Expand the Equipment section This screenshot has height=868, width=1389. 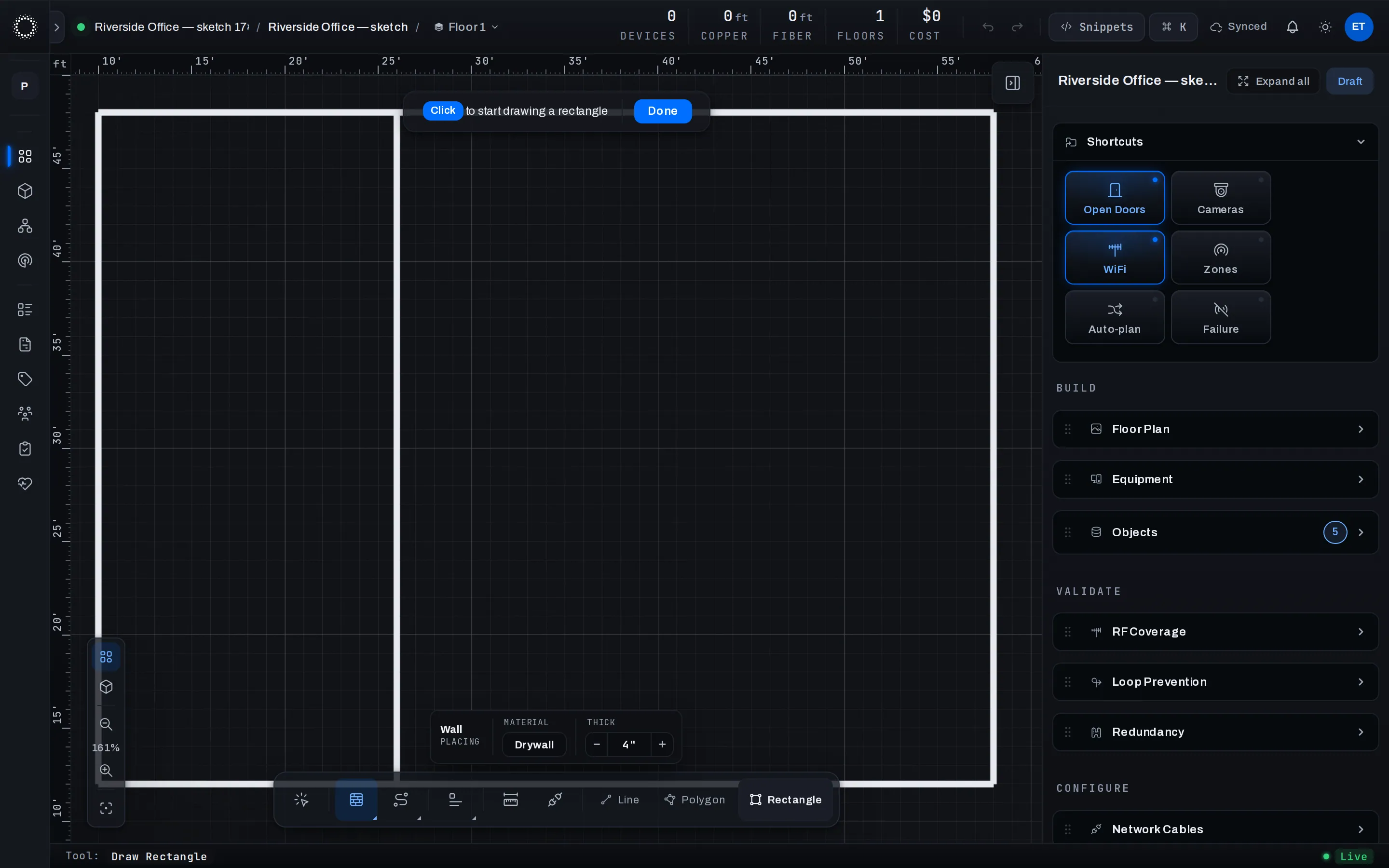click(1216, 479)
